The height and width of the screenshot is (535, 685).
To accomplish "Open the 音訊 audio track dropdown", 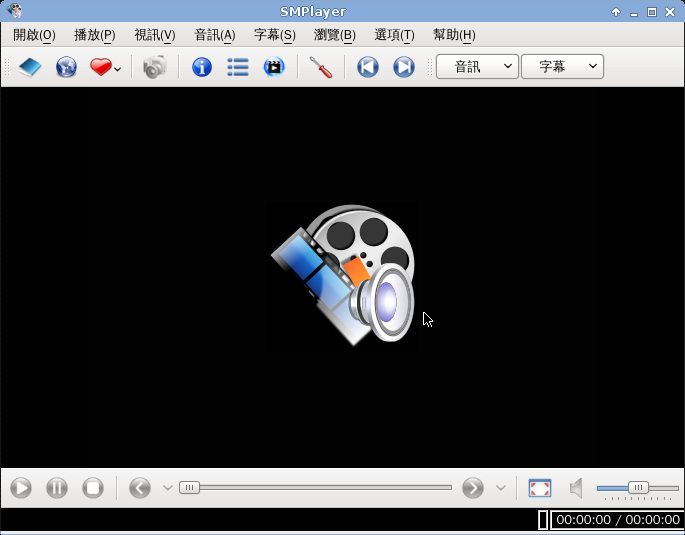I will point(477,66).
